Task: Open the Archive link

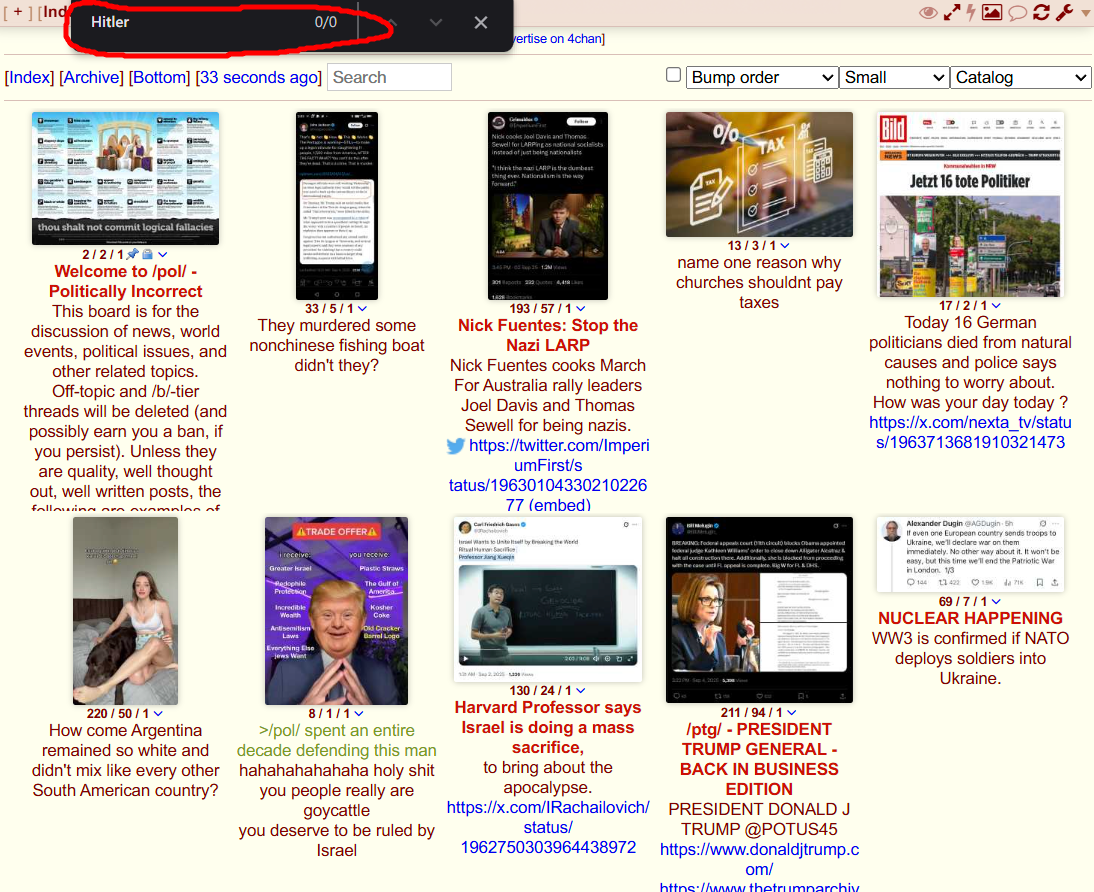Action: 91,77
